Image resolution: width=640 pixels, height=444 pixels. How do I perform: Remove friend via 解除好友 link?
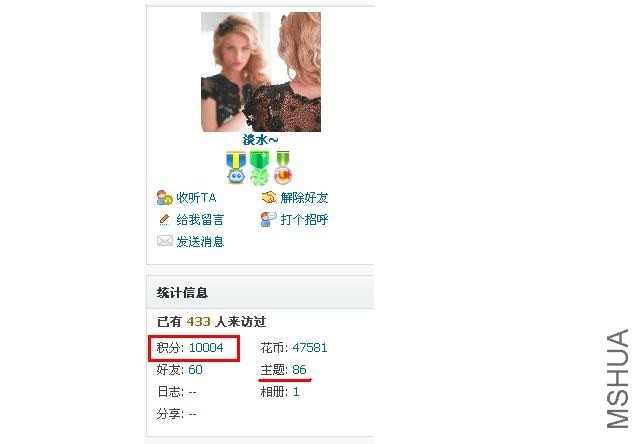(x=304, y=198)
